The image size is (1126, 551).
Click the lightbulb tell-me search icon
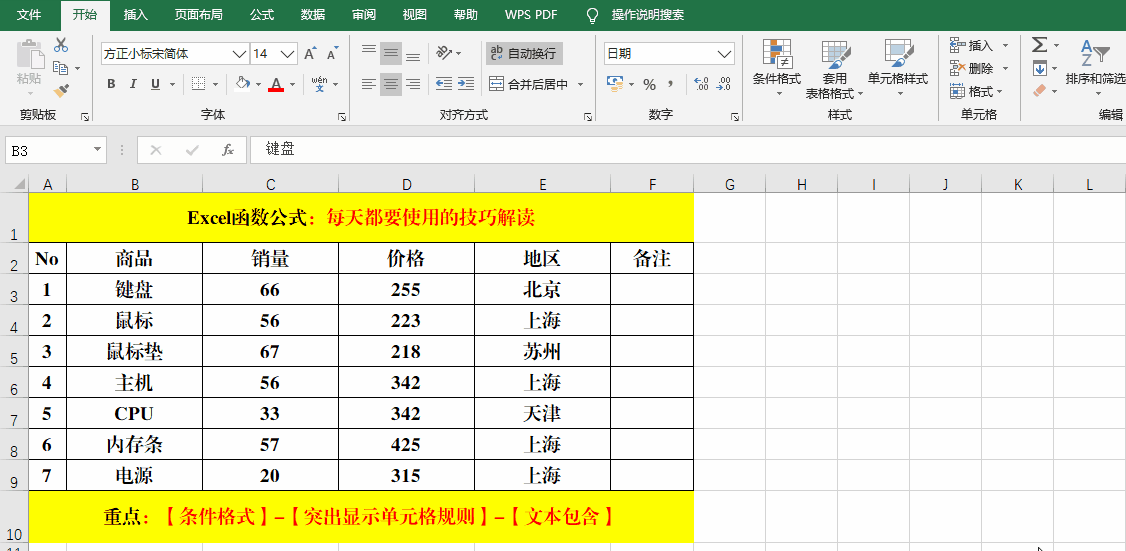[592, 15]
